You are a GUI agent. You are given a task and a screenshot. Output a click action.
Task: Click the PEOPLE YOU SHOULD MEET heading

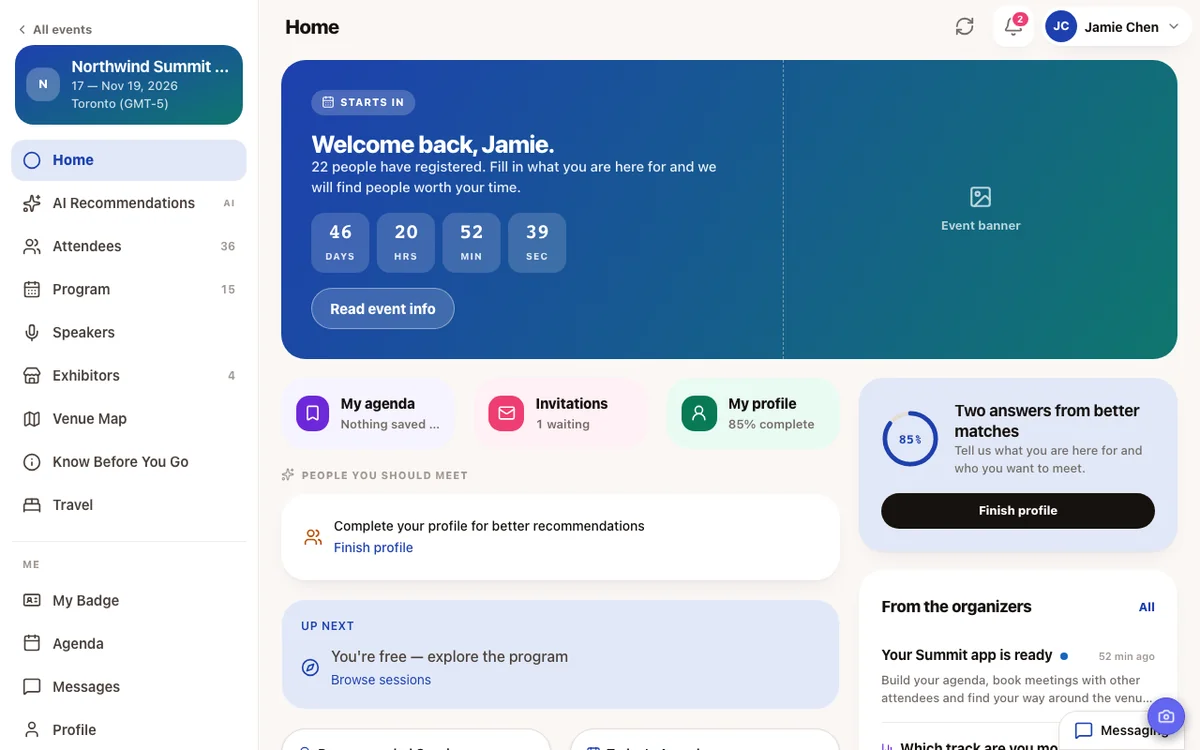385,475
